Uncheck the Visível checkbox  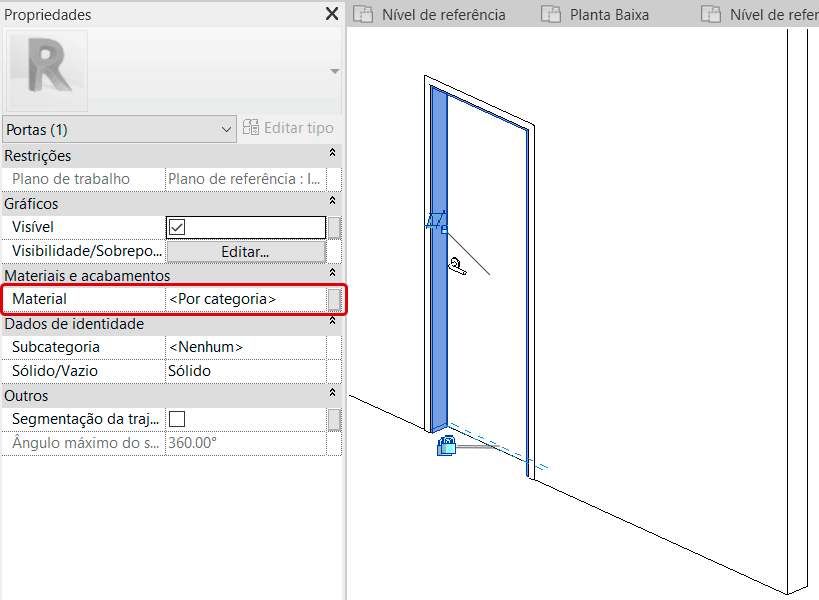point(178,227)
